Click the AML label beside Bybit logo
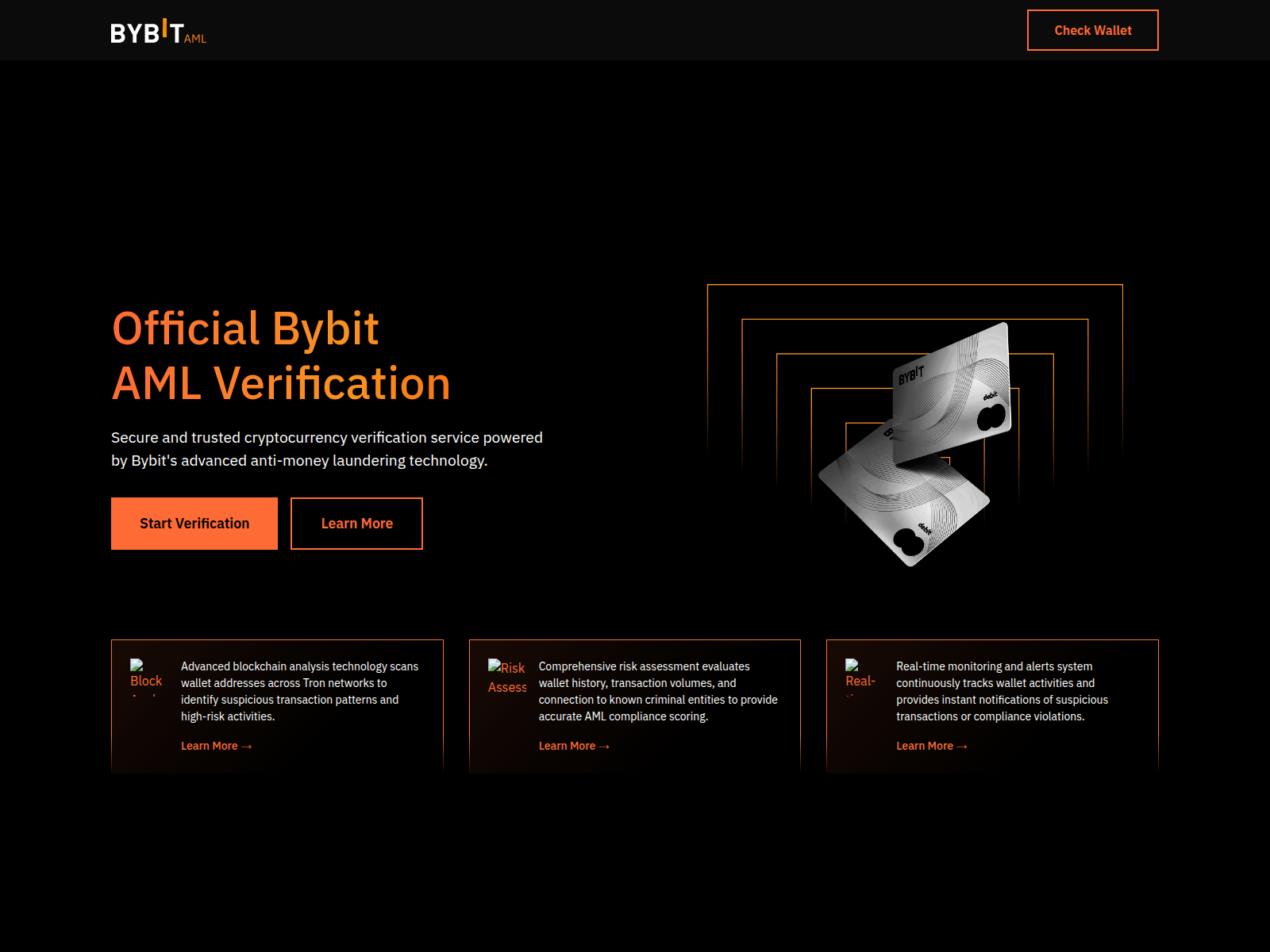 click(195, 38)
